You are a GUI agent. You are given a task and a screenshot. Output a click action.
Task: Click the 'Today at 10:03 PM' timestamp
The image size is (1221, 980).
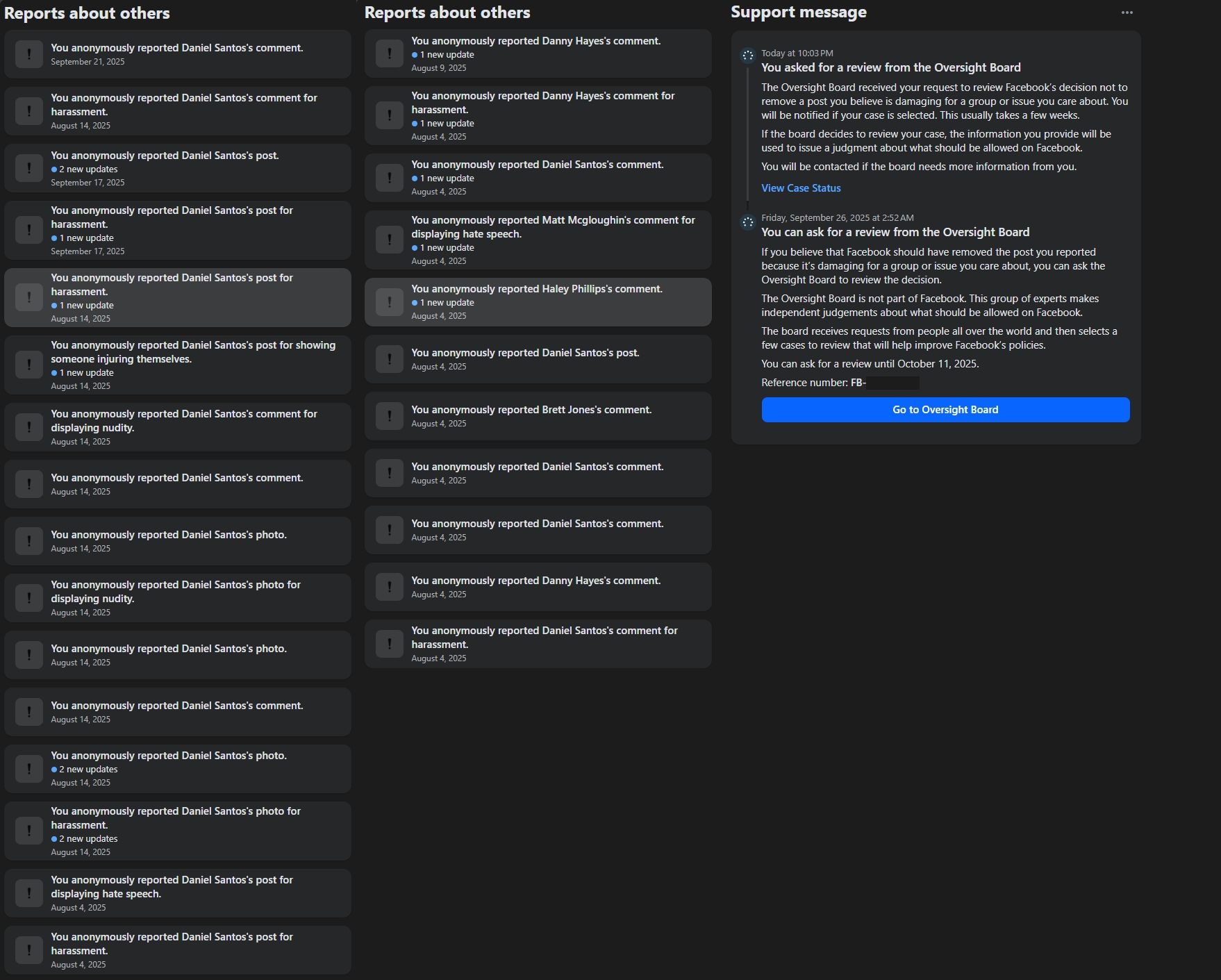[797, 53]
